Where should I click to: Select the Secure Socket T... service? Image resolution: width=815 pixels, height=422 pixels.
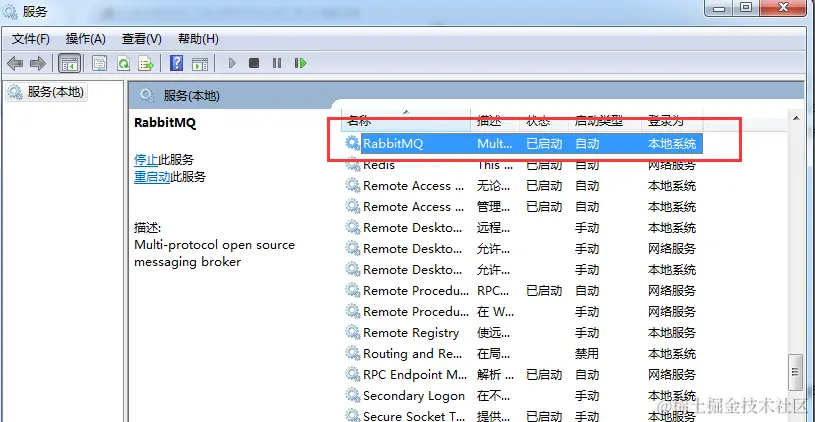coord(523,416)
